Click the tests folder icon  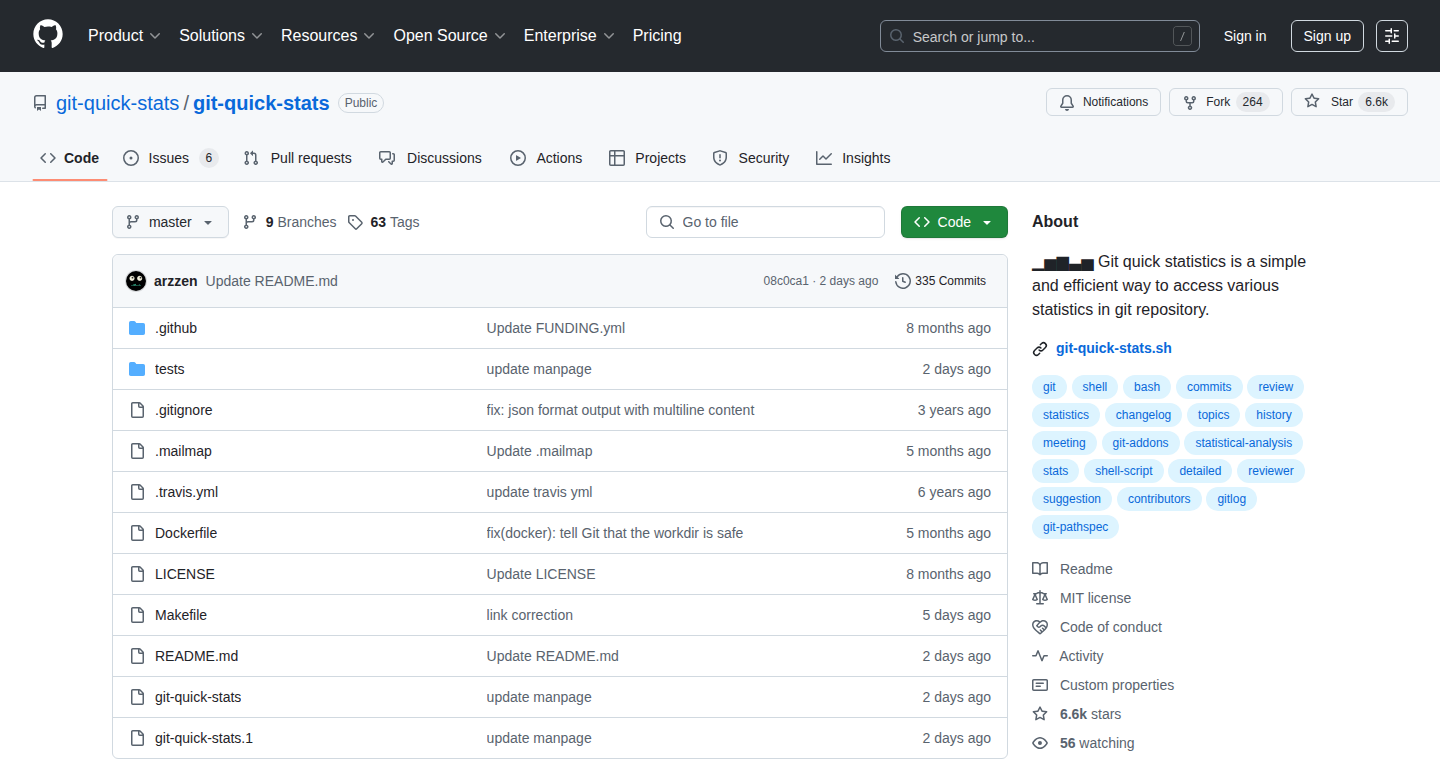137,369
